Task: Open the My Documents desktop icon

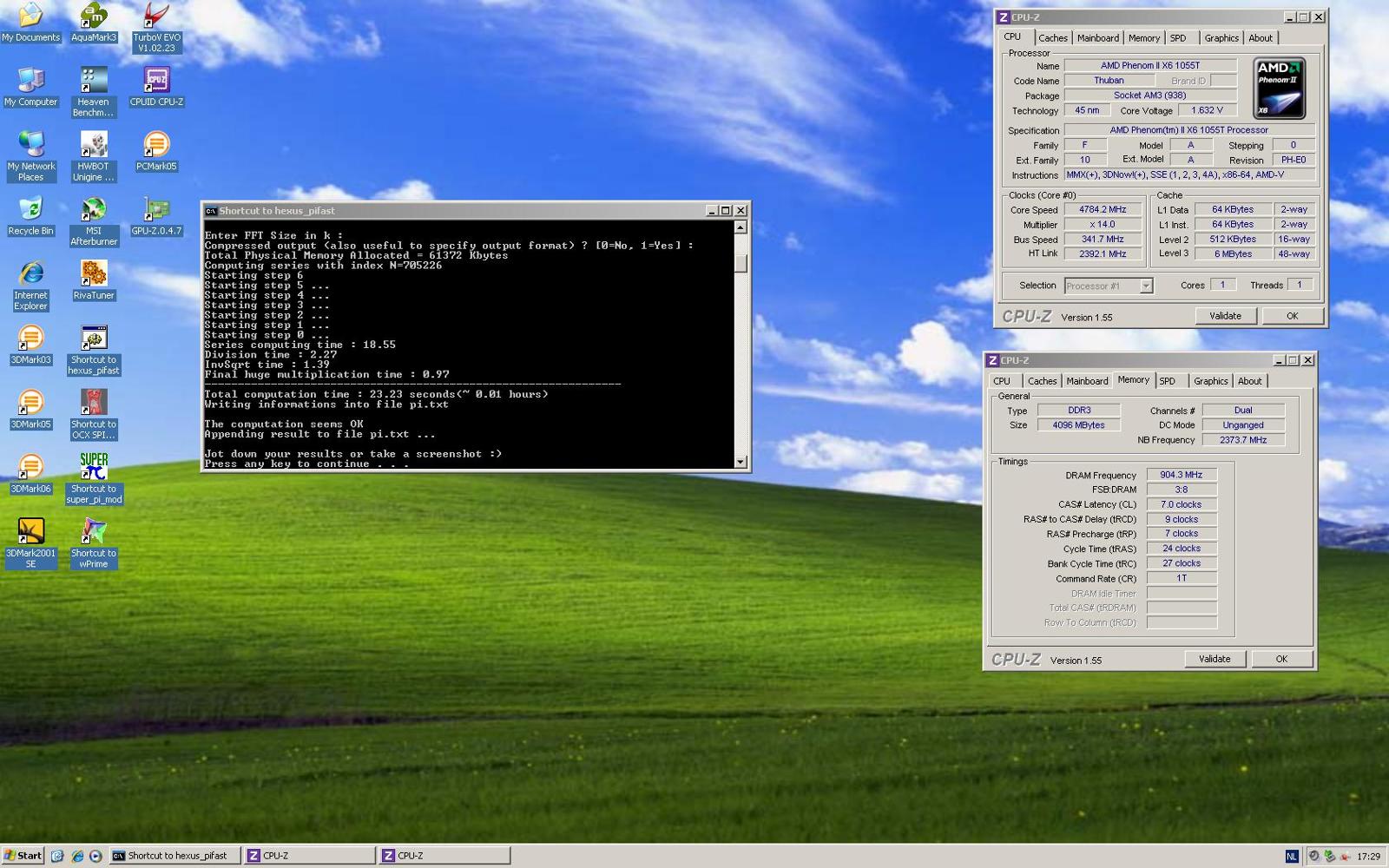Action: pos(30,23)
